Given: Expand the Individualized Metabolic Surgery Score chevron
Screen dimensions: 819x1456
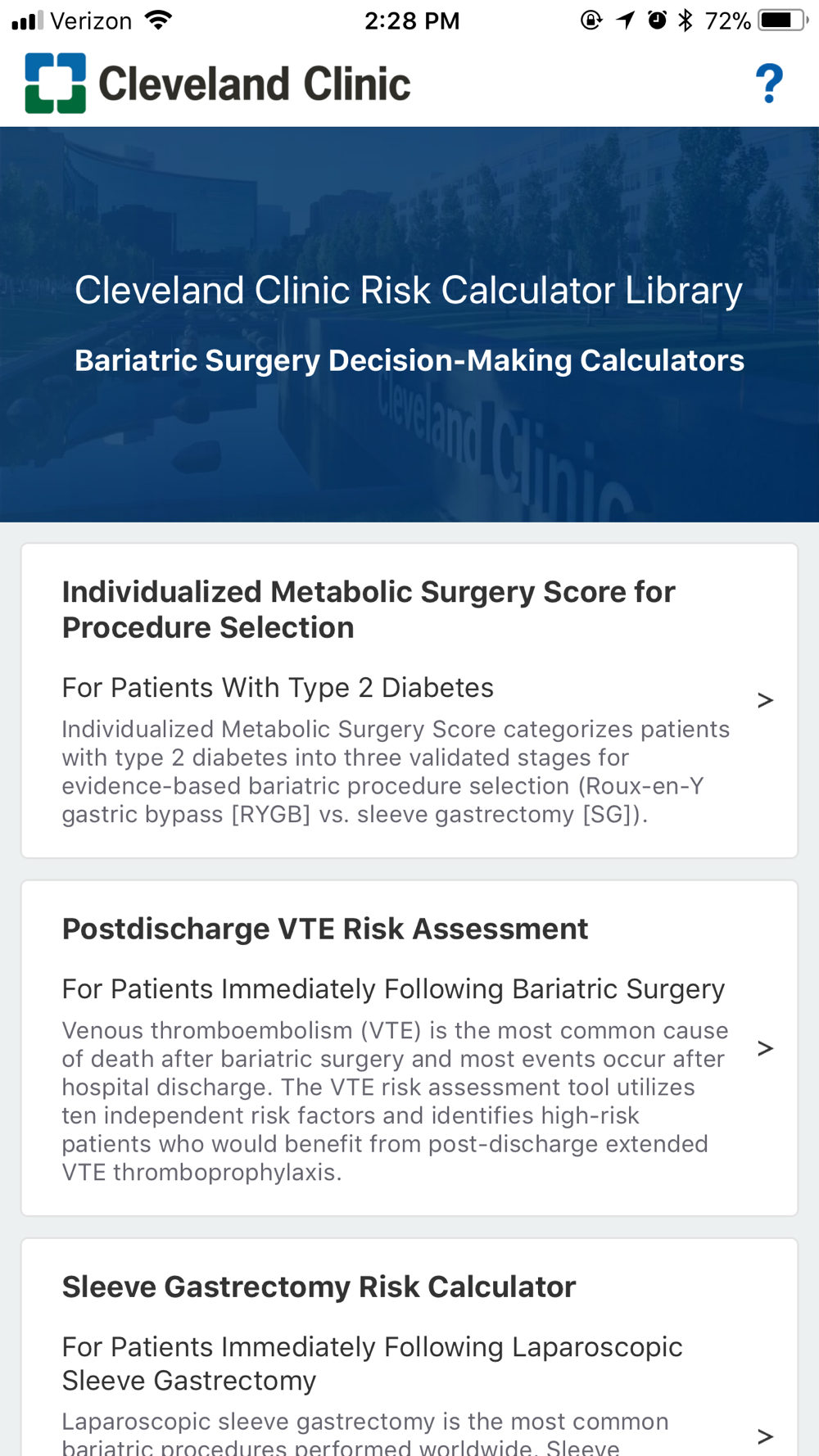Looking at the screenshot, I should [765, 700].
